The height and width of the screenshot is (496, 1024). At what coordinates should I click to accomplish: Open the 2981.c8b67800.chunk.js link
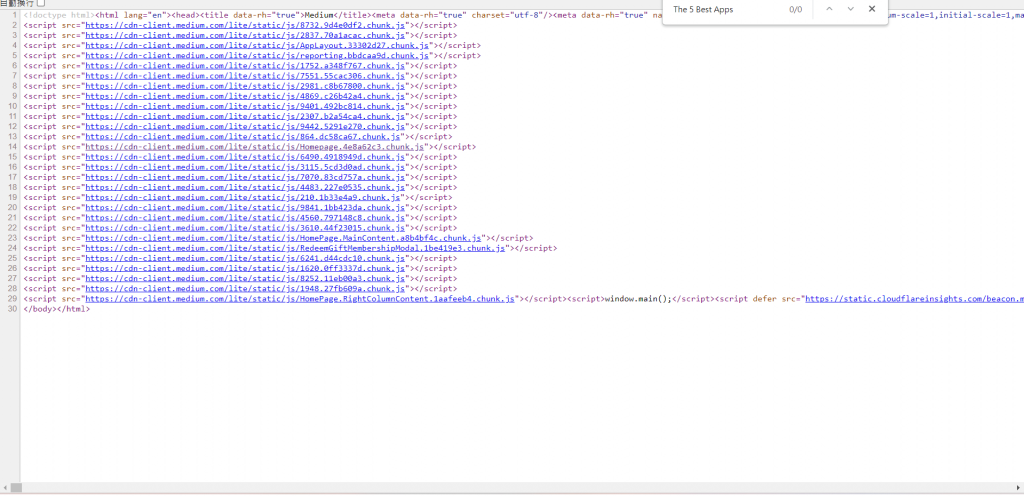(246, 86)
